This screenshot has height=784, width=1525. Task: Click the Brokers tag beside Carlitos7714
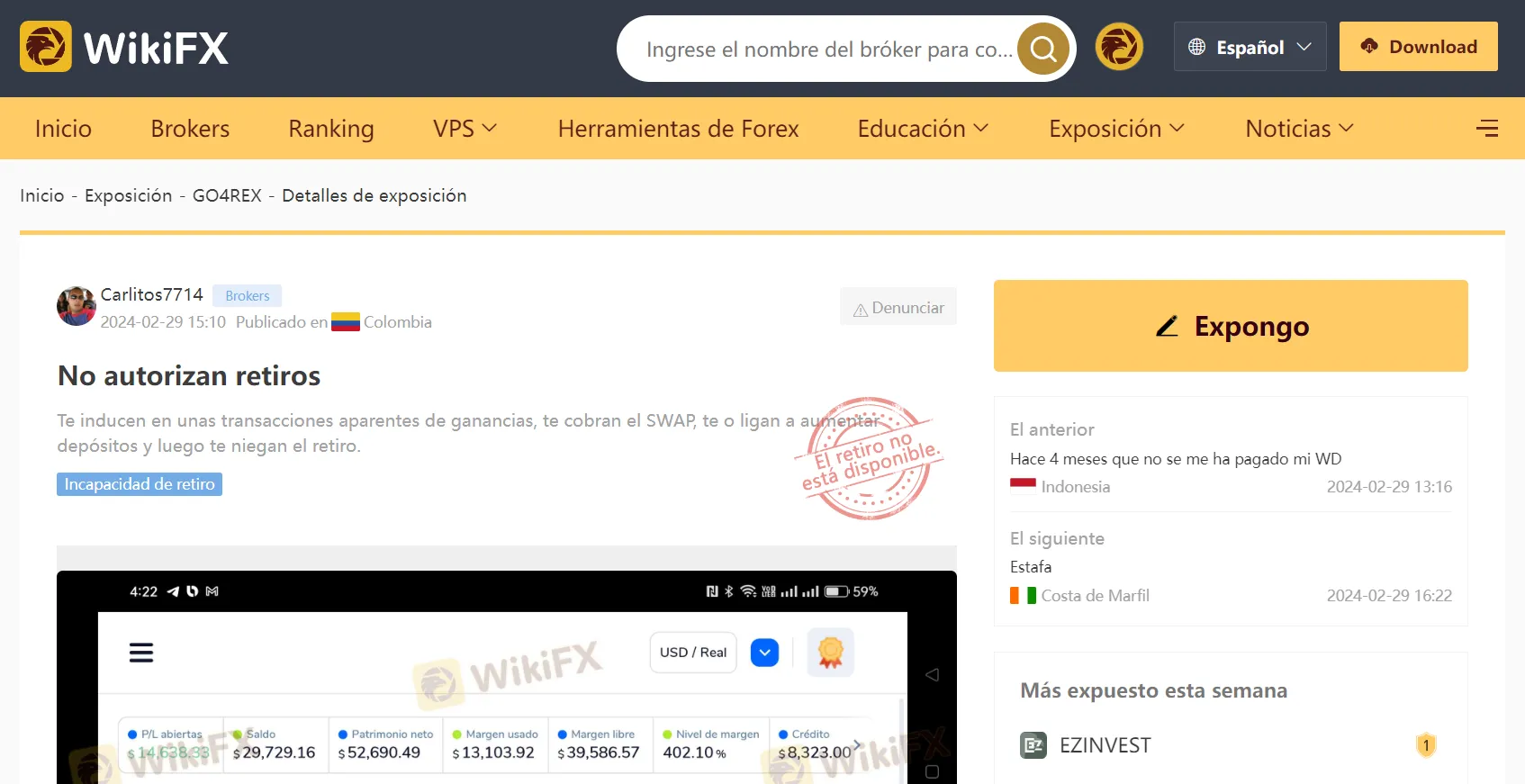247,295
